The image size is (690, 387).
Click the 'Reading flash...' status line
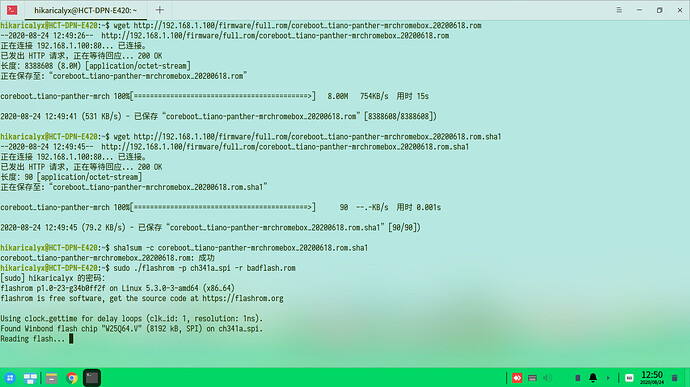pyautogui.click(x=37, y=339)
